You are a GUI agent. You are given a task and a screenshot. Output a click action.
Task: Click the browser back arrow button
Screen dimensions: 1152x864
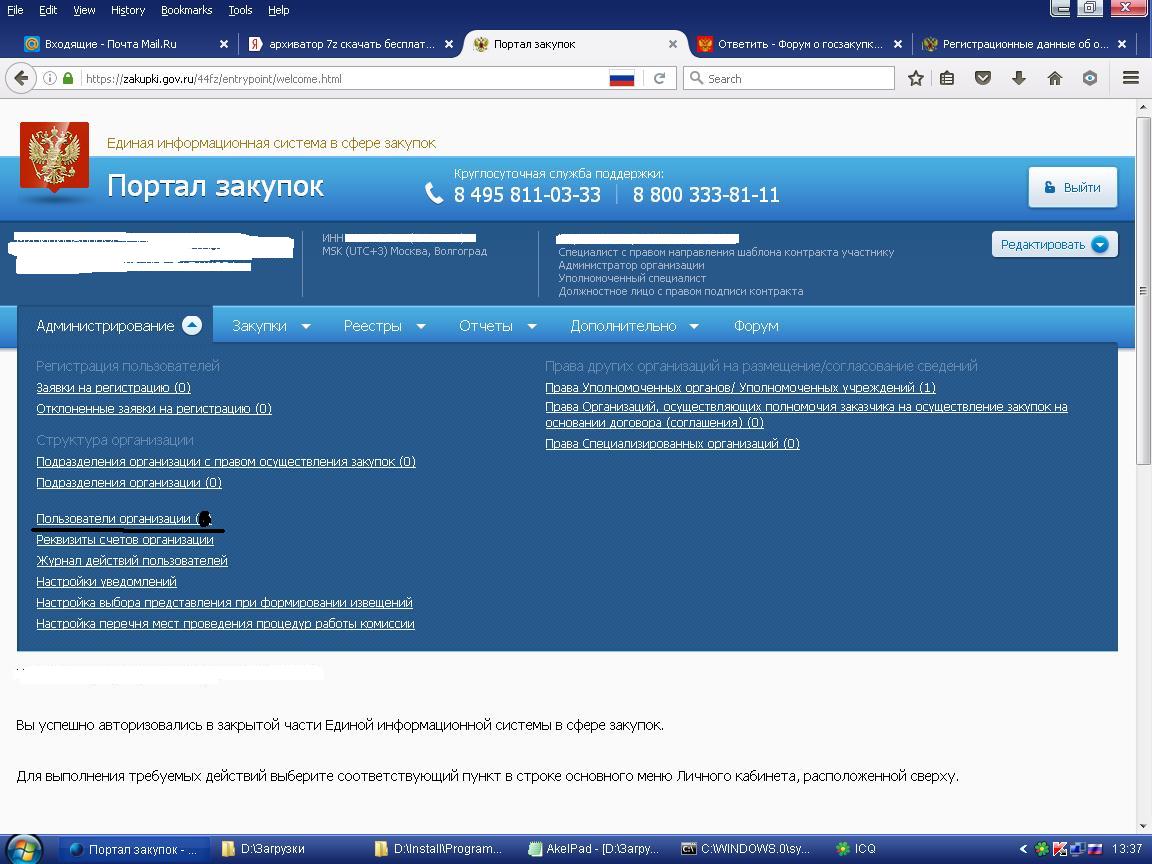[21, 78]
